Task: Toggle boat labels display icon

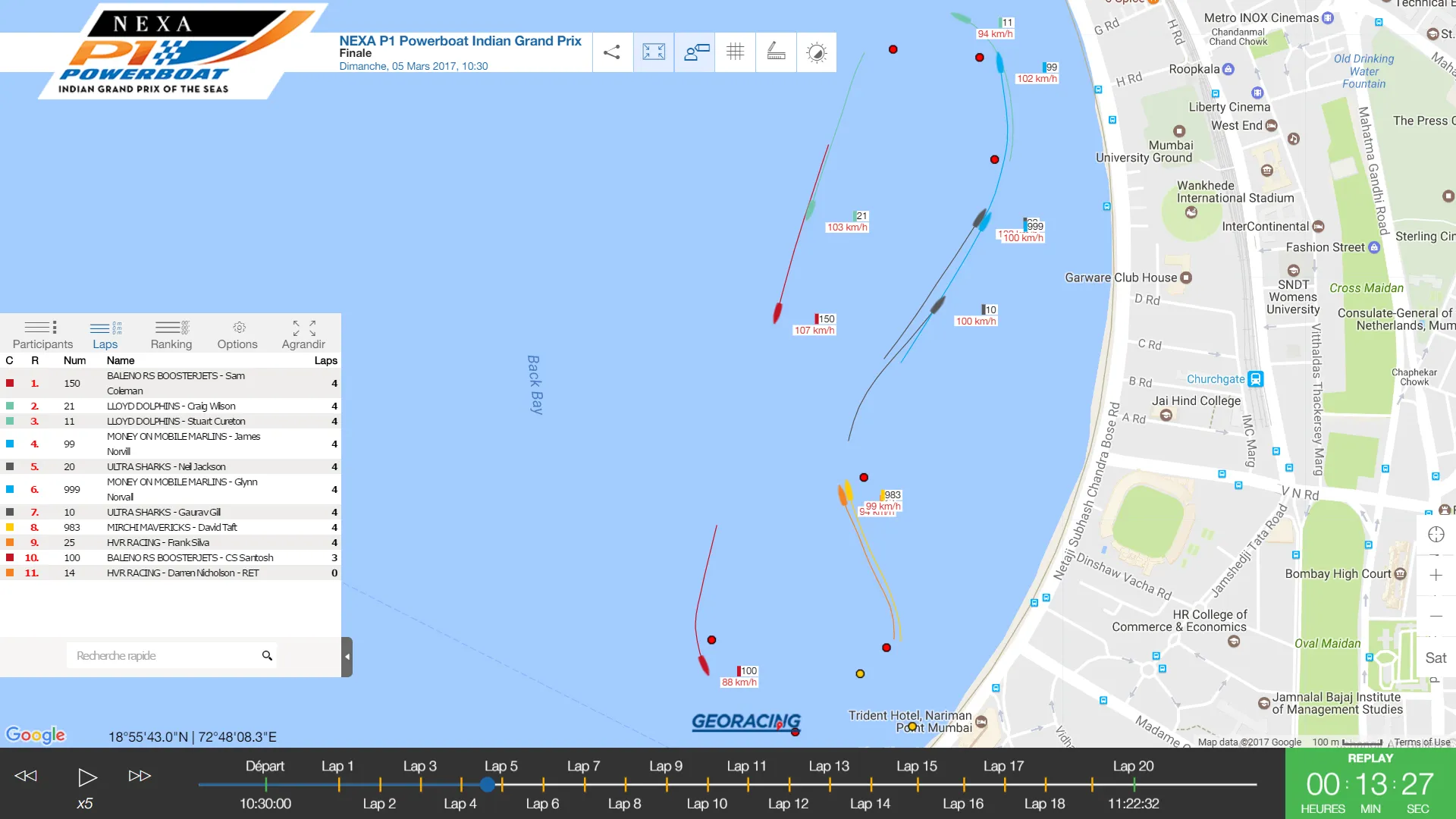Action: (695, 52)
